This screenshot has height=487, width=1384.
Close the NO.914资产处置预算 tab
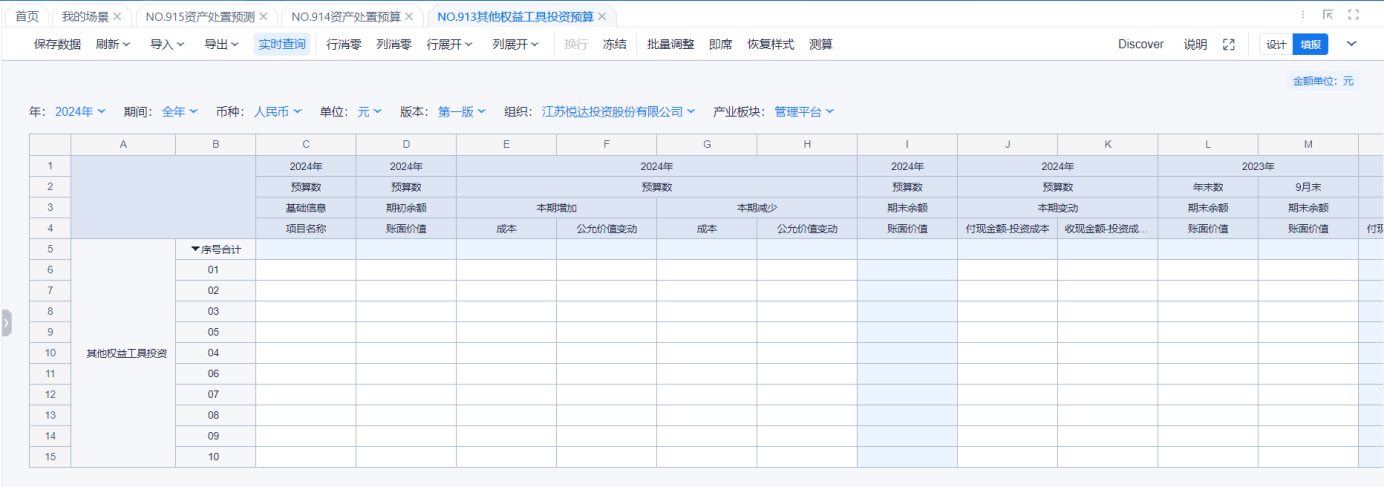[x=409, y=17]
